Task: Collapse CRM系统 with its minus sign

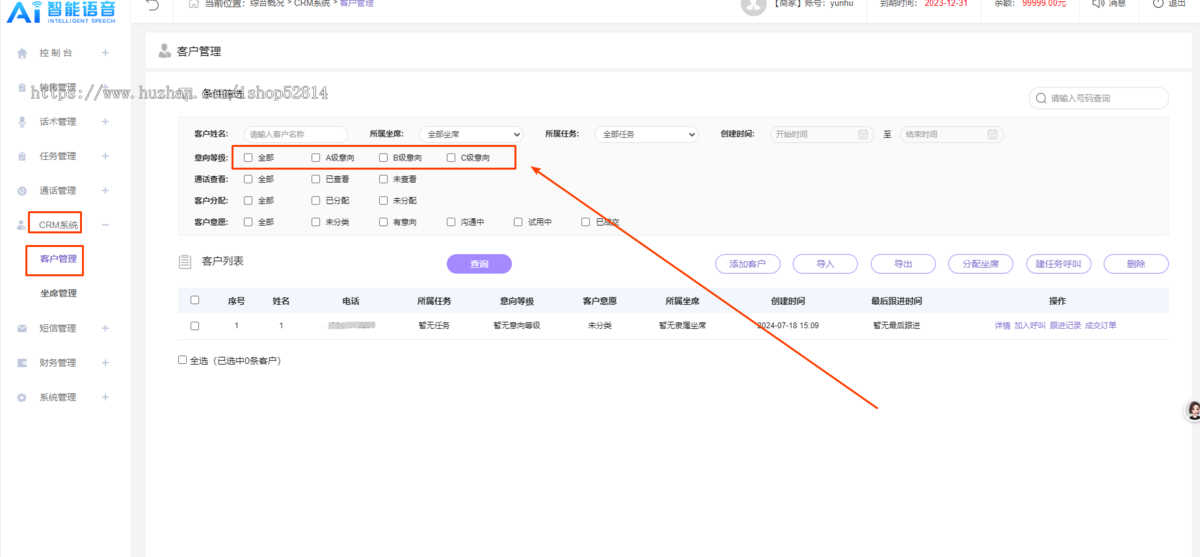Action: pyautogui.click(x=105, y=225)
